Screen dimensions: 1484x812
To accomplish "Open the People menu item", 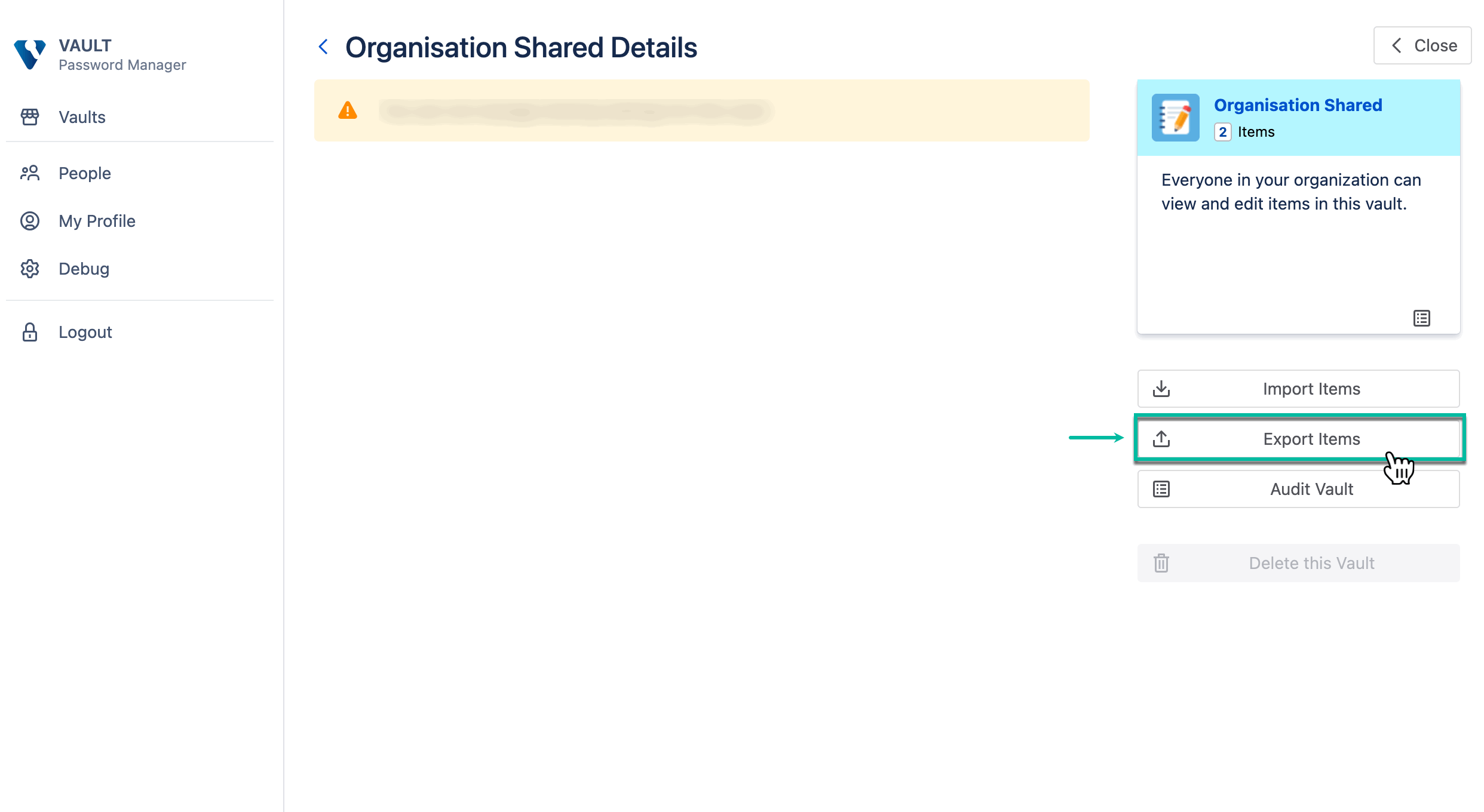I will pos(84,173).
